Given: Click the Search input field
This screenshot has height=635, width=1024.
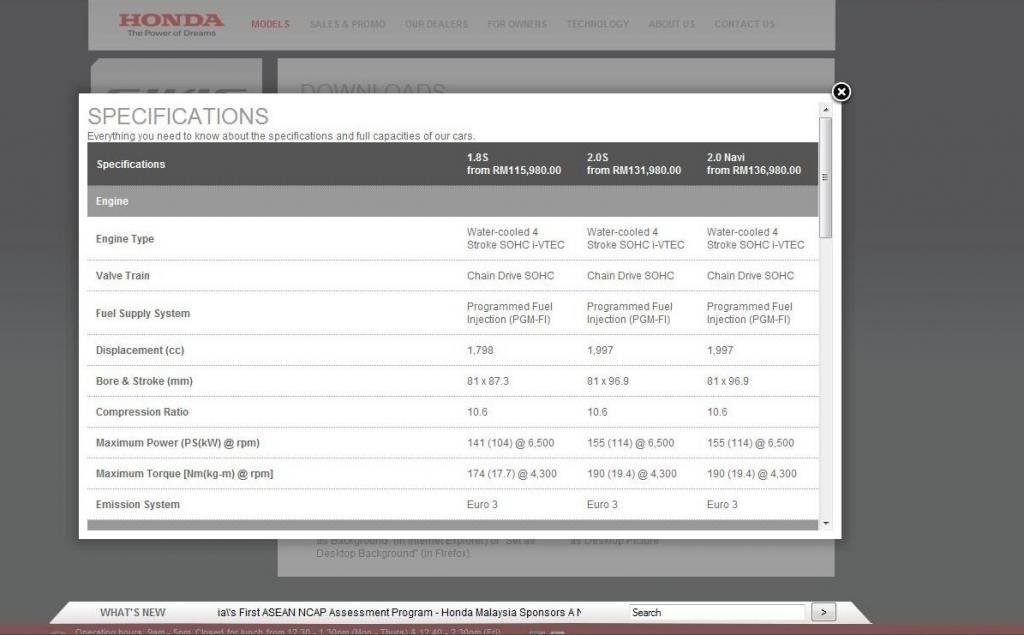Looking at the screenshot, I should [716, 612].
